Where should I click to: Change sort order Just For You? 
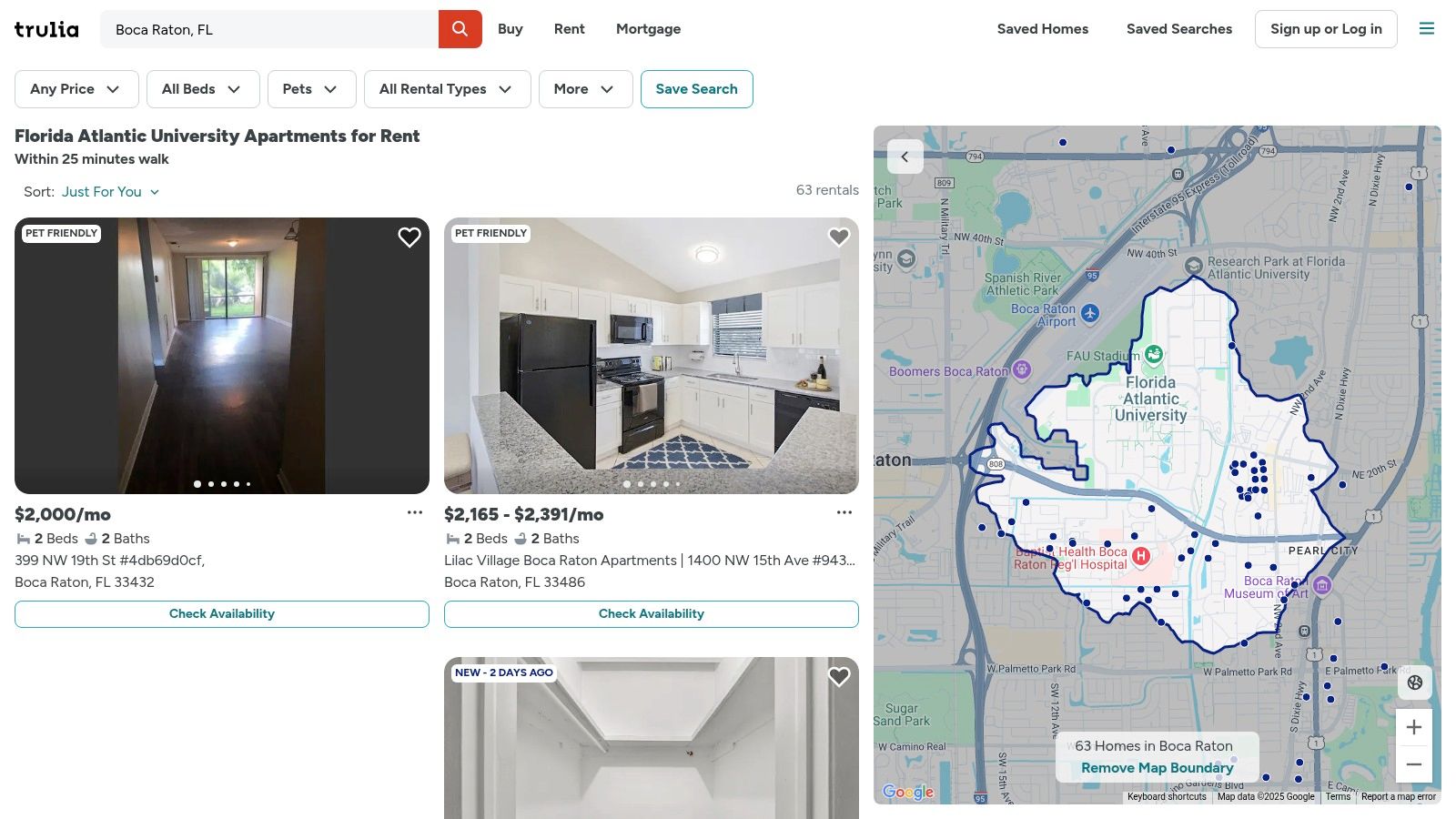tap(110, 192)
